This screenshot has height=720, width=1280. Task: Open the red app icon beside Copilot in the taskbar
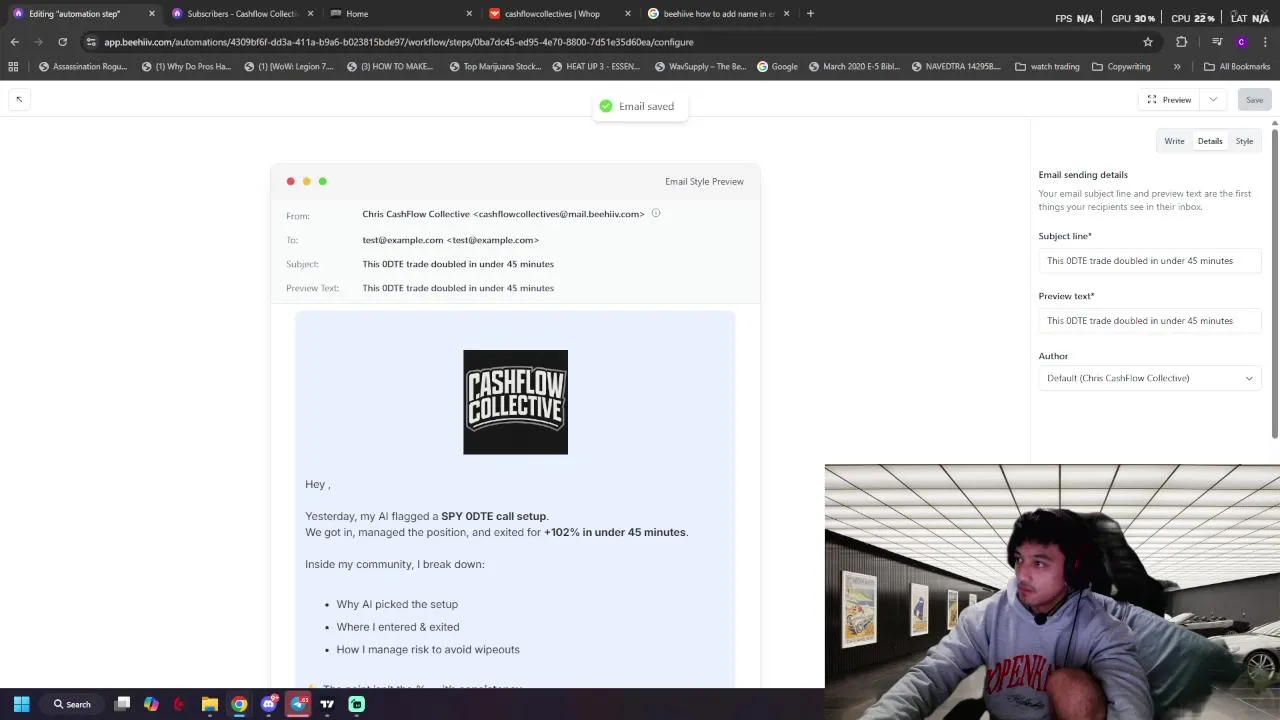[x=180, y=704]
